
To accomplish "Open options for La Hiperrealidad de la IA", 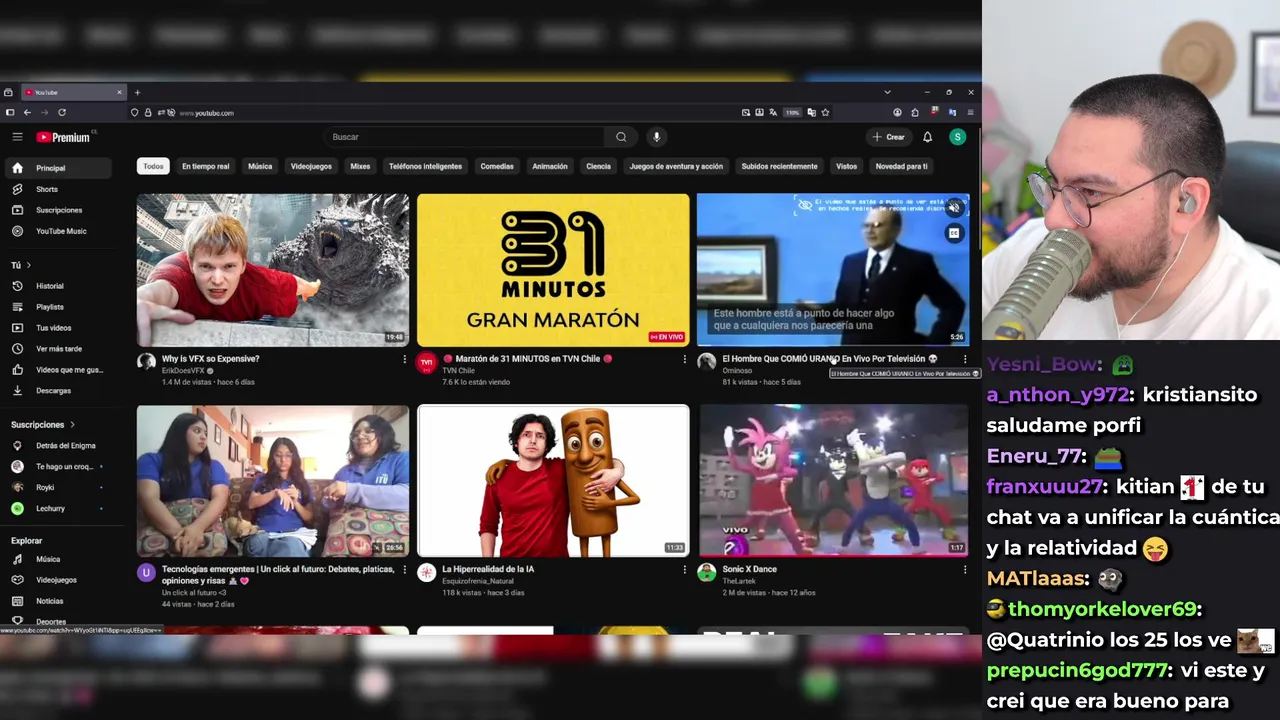I will [684, 570].
